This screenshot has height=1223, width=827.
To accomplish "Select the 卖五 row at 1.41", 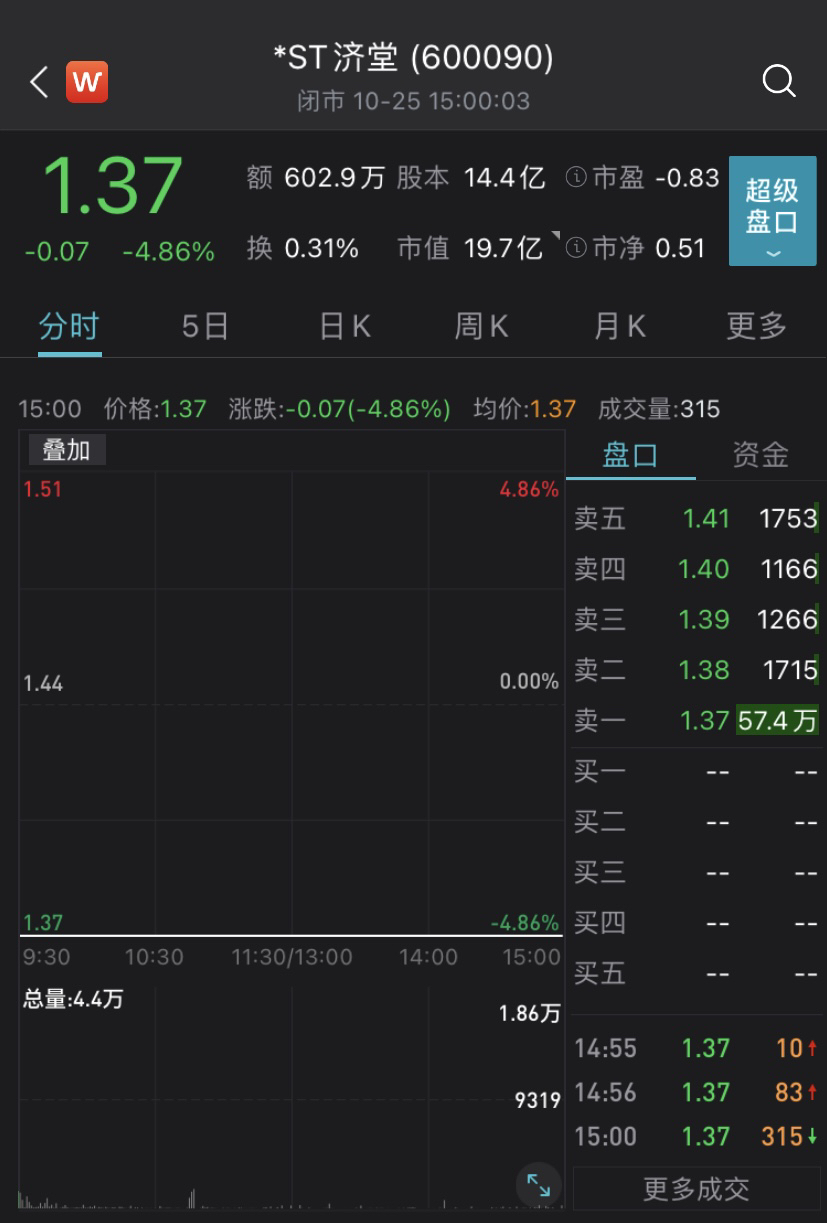I will click(696, 518).
